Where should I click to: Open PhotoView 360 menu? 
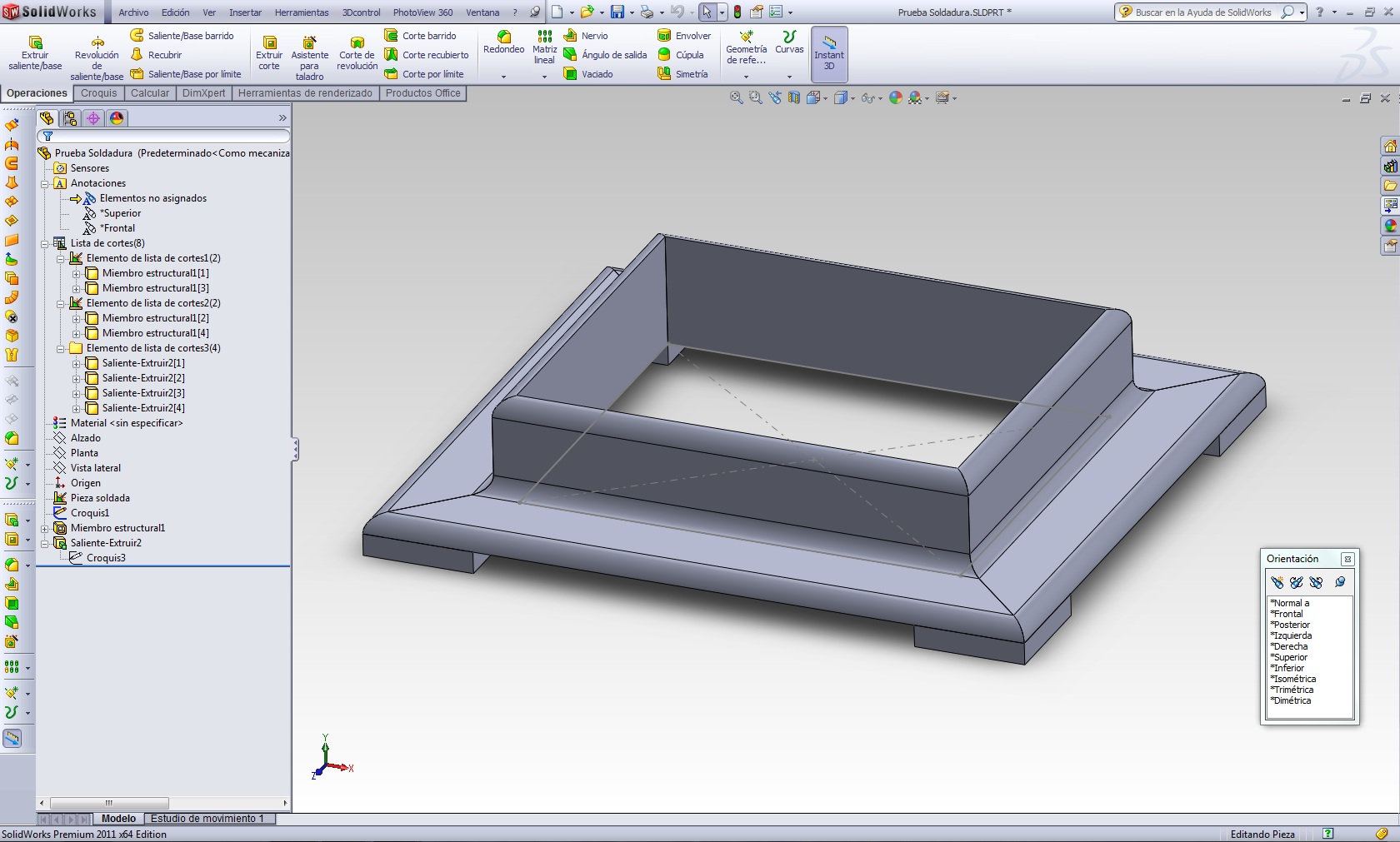422,12
